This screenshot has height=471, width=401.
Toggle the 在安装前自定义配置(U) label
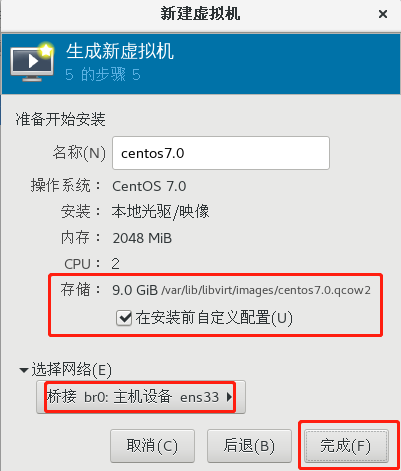click(214, 318)
